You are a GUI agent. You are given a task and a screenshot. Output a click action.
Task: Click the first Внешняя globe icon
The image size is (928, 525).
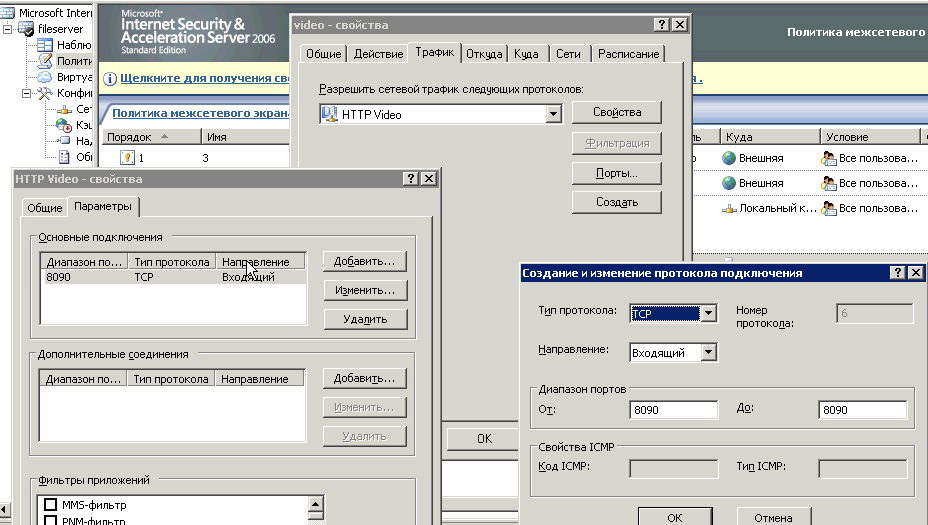click(x=729, y=158)
